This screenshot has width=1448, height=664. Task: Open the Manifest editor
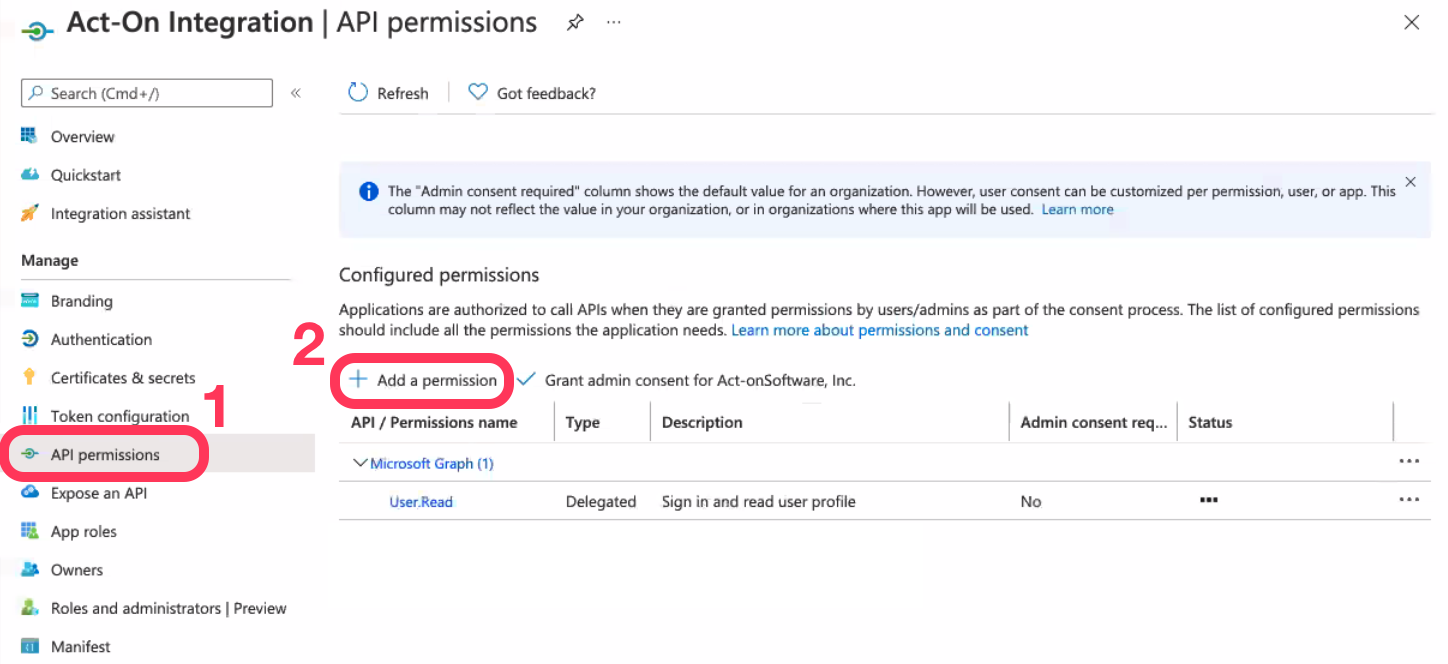pyautogui.click(x=81, y=646)
